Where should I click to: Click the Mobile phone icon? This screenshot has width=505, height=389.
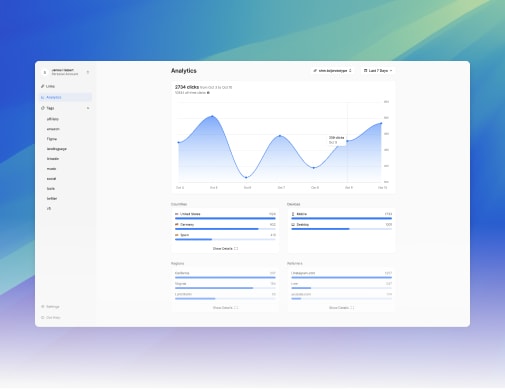[x=293, y=214]
